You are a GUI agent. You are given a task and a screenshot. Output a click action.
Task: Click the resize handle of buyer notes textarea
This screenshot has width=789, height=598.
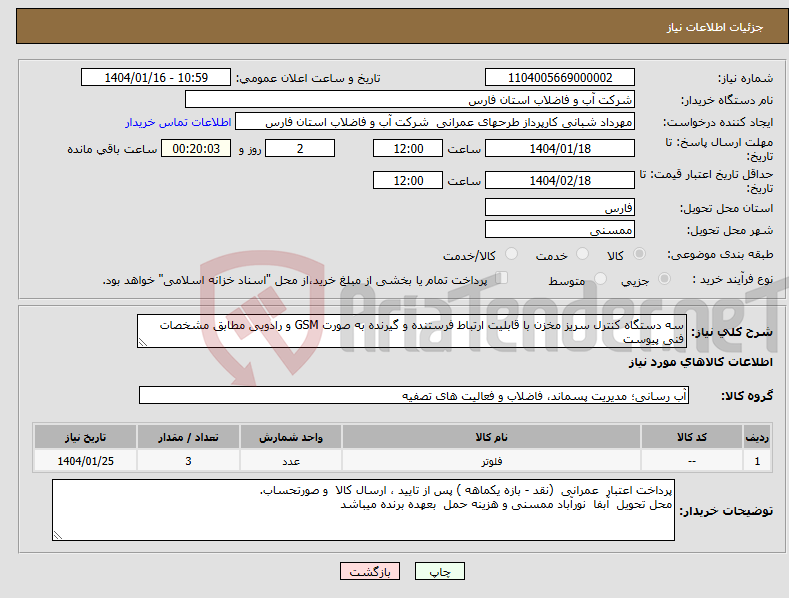(x=58, y=535)
